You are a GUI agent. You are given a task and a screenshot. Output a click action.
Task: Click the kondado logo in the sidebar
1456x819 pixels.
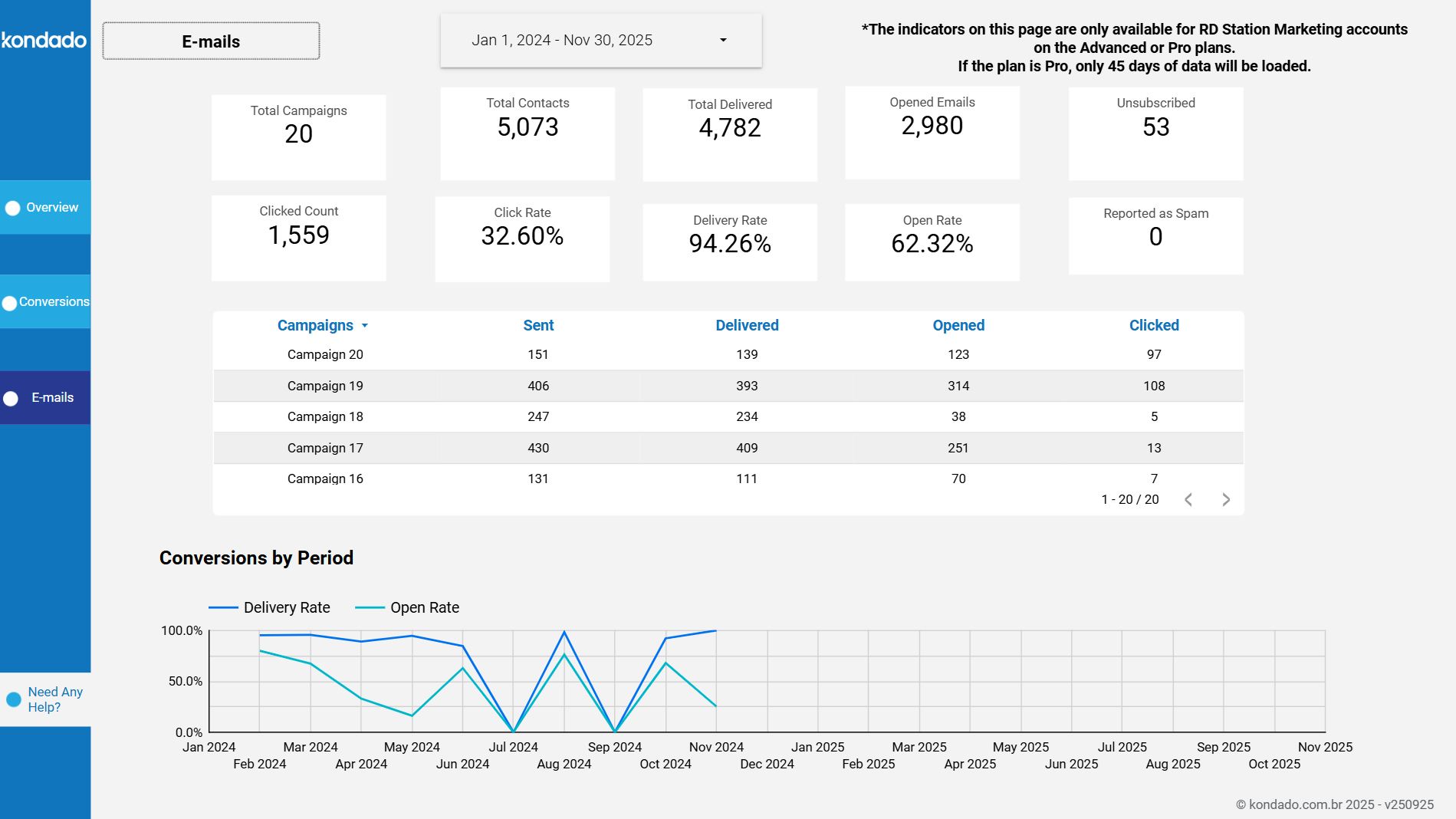click(x=42, y=40)
